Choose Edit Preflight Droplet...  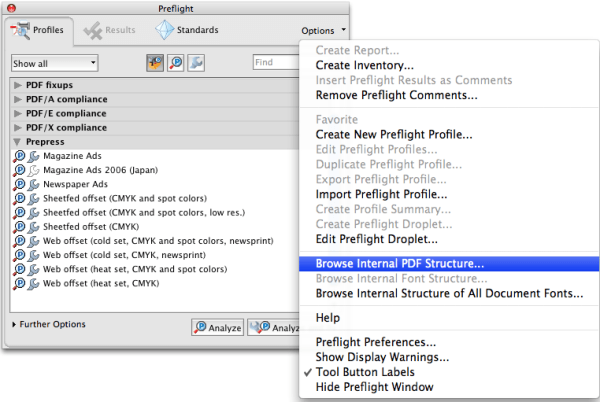tap(377, 239)
